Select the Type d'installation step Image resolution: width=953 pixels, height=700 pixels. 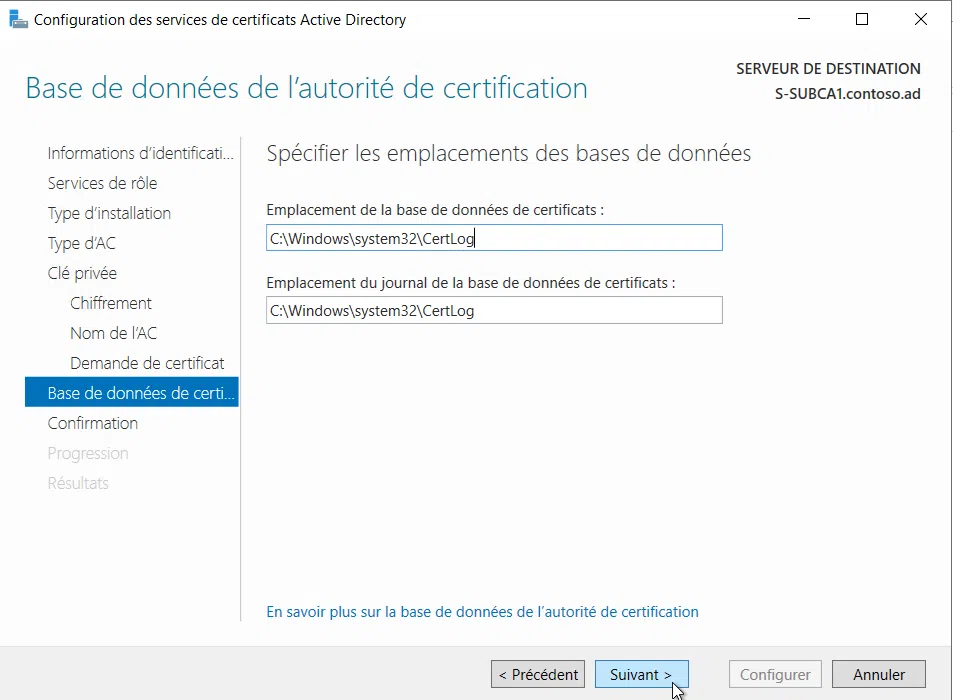pos(108,212)
